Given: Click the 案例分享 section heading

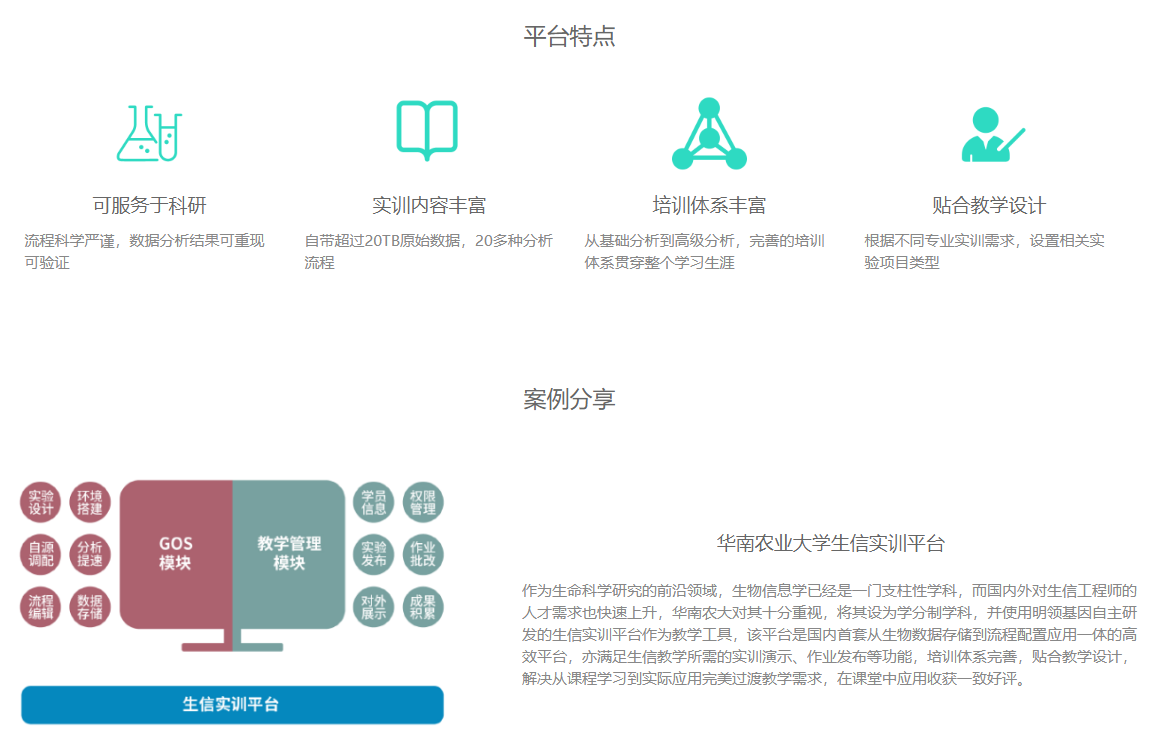Looking at the screenshot, I should 569,399.
